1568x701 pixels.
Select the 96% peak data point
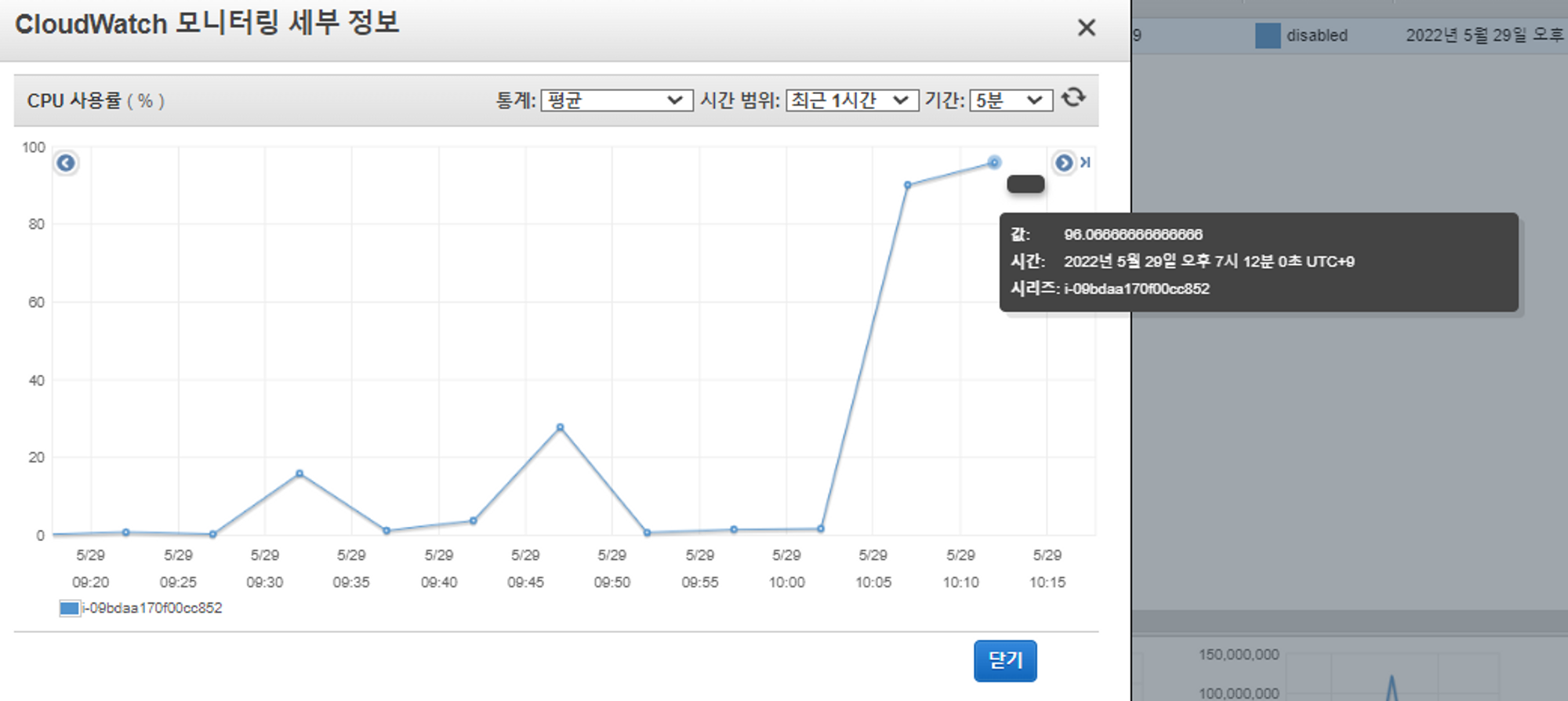point(994,162)
